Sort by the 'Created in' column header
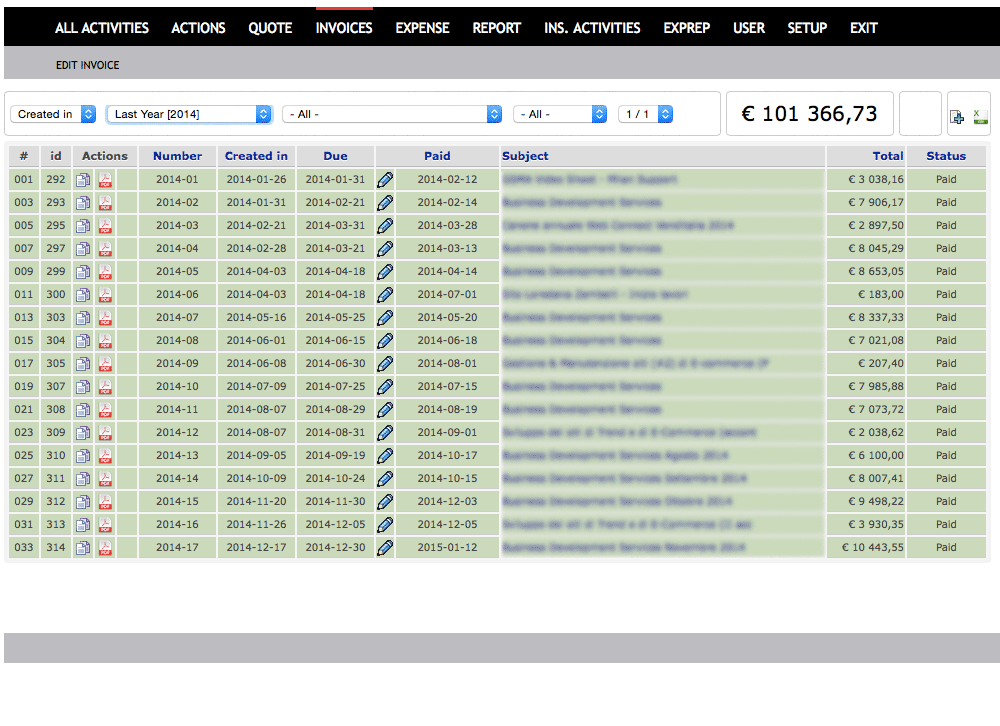Screen dimensions: 1000x726 coord(256,156)
